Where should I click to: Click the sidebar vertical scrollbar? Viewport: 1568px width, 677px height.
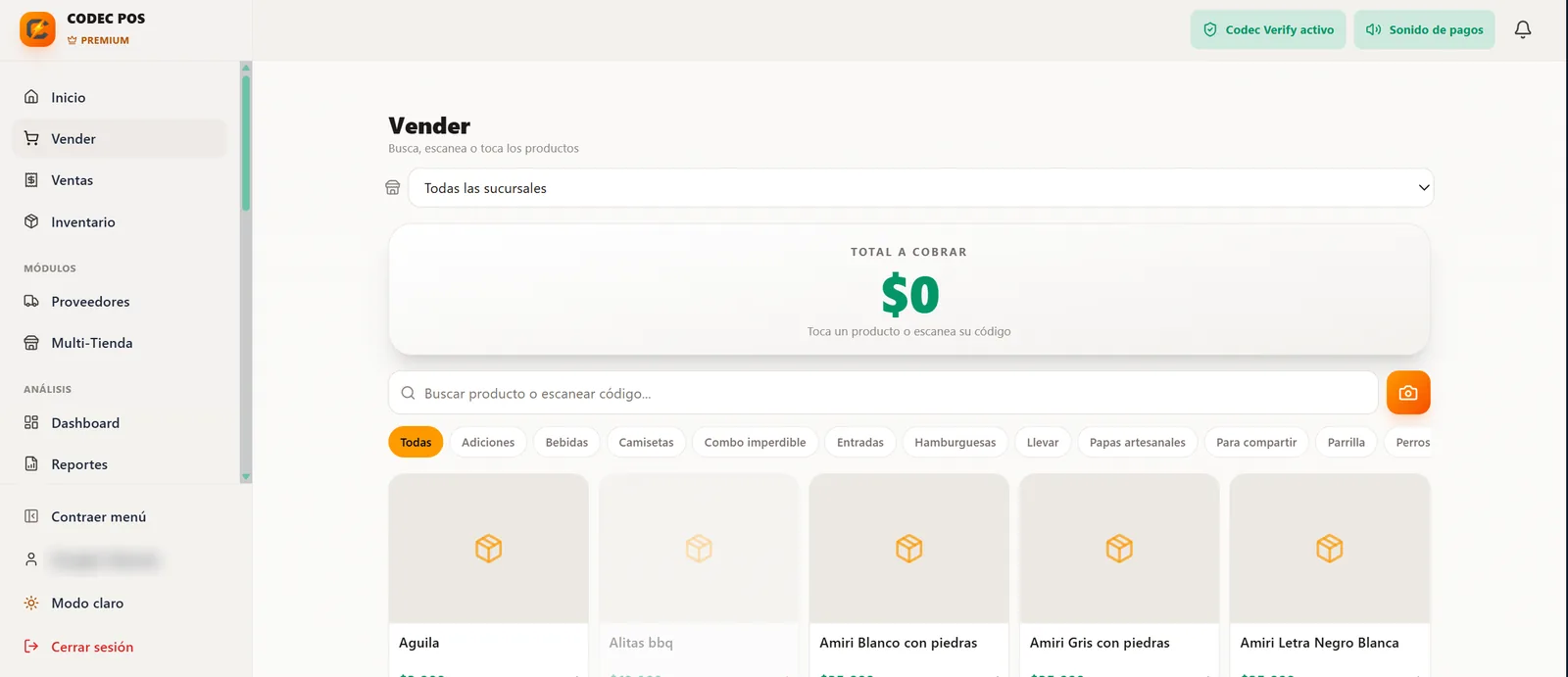click(x=246, y=143)
